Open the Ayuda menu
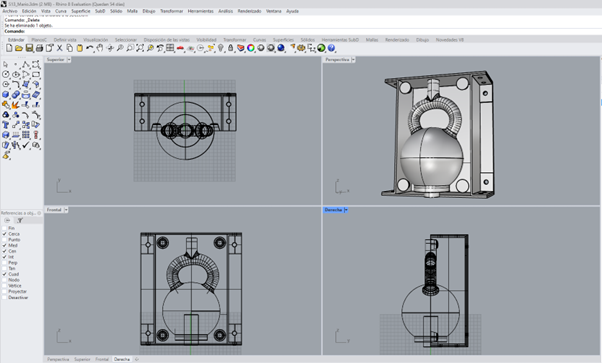This screenshot has height=363, width=602. pos(293,11)
